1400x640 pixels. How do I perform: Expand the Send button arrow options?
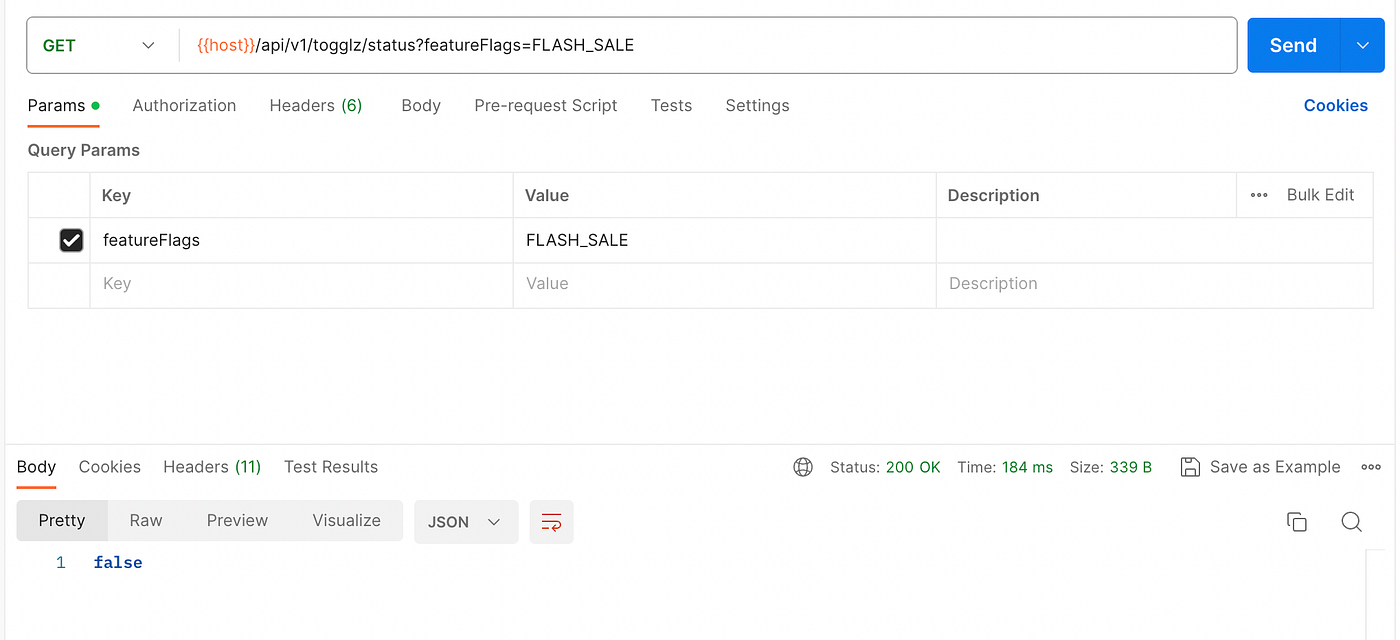click(1362, 45)
